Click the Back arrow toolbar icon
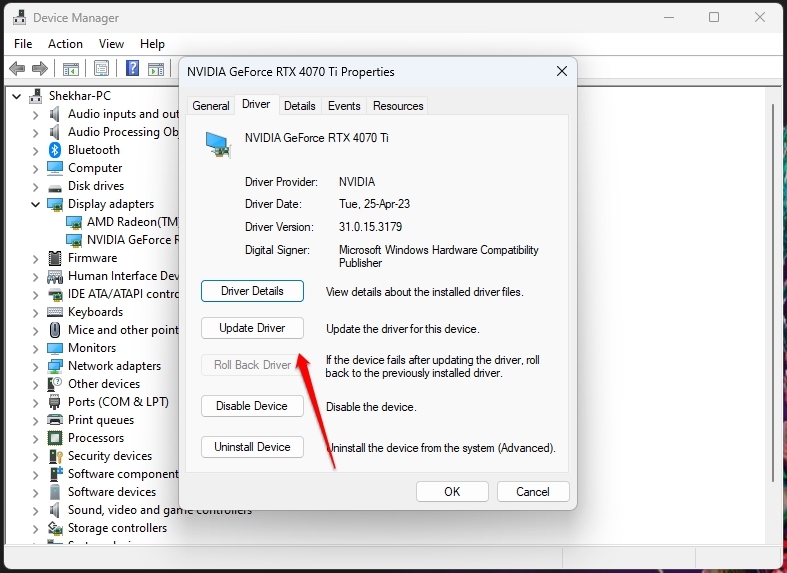 [x=17, y=68]
